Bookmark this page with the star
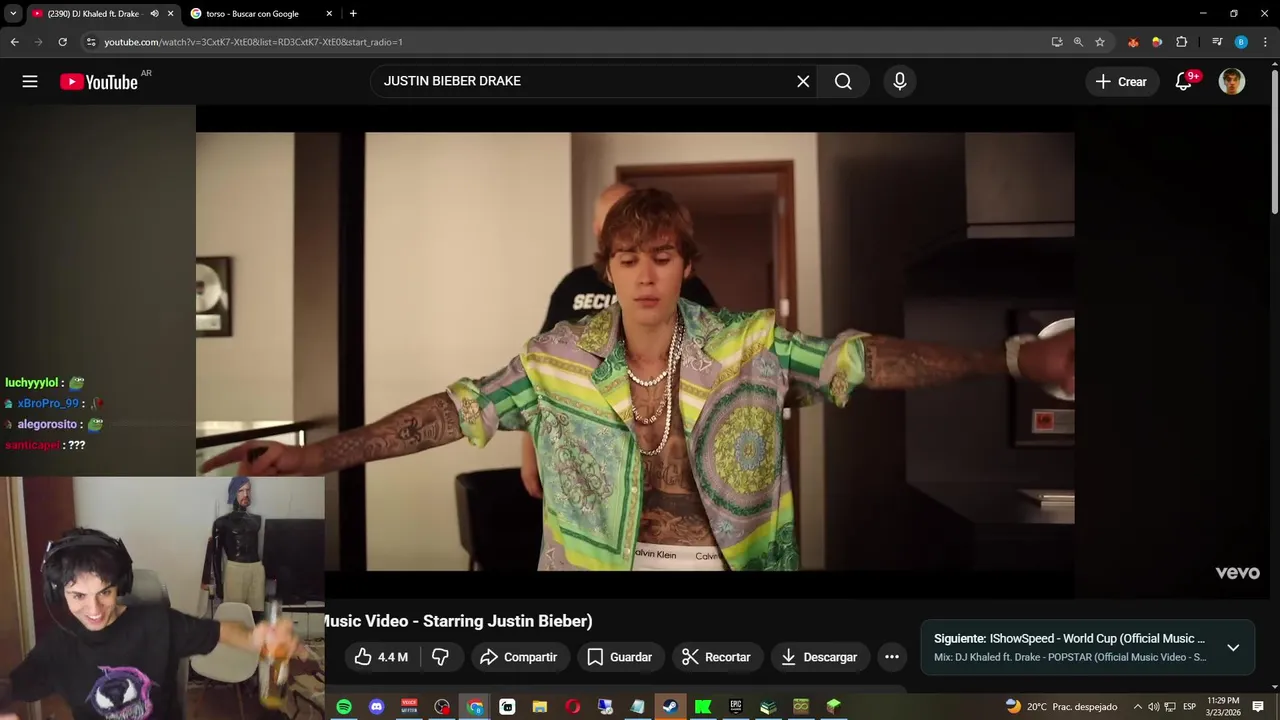This screenshot has height=720, width=1280. [x=1100, y=42]
